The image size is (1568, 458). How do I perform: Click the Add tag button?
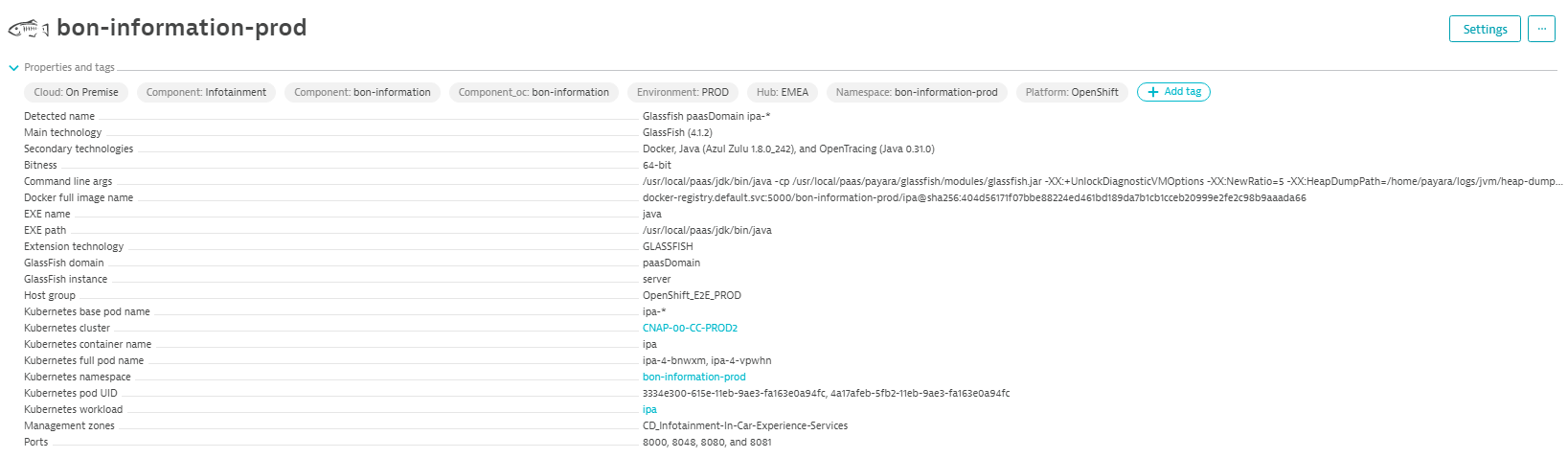pos(1173,92)
